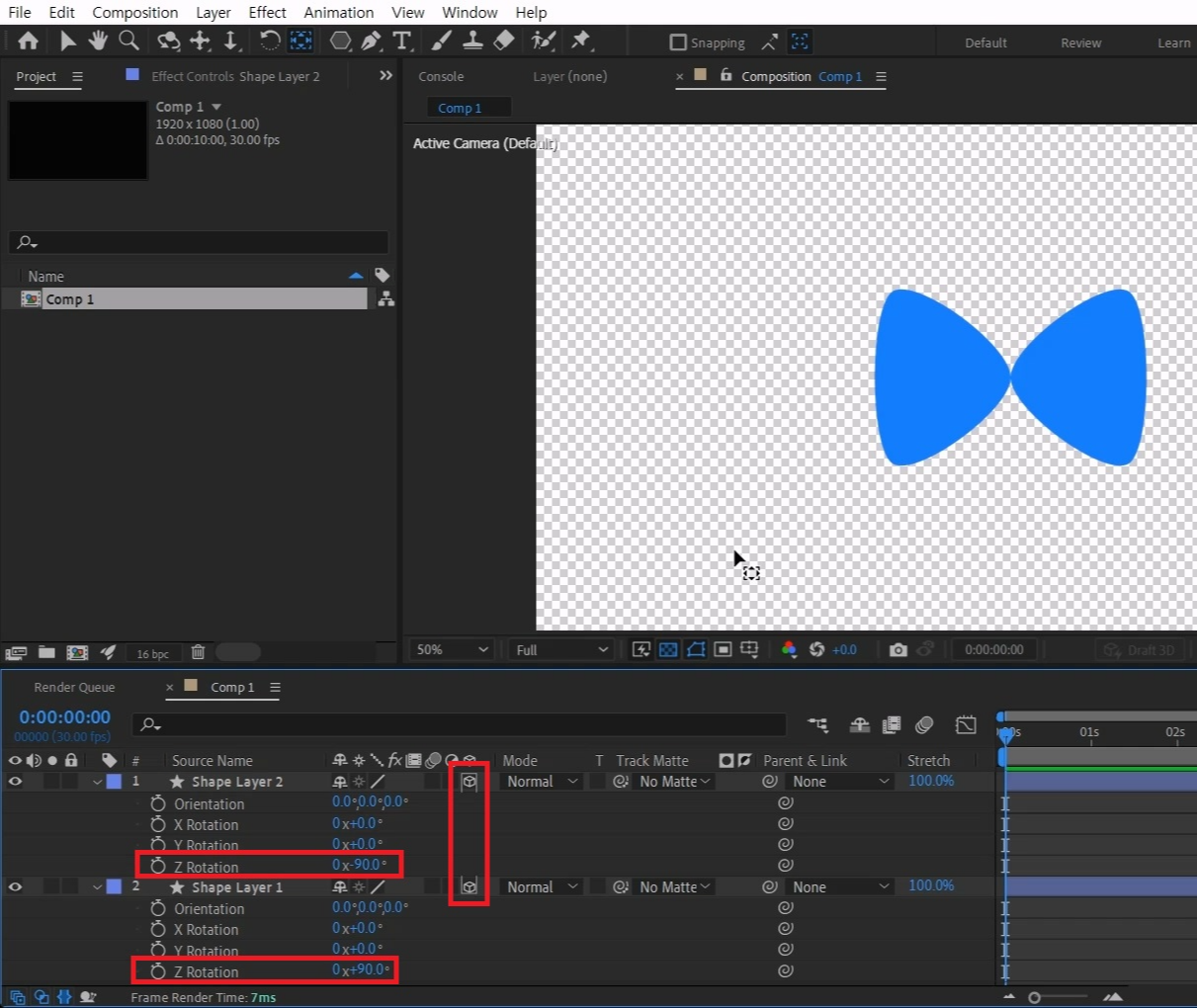Select the Orbit camera tool
This screenshot has width=1197, height=1008.
click(x=169, y=41)
